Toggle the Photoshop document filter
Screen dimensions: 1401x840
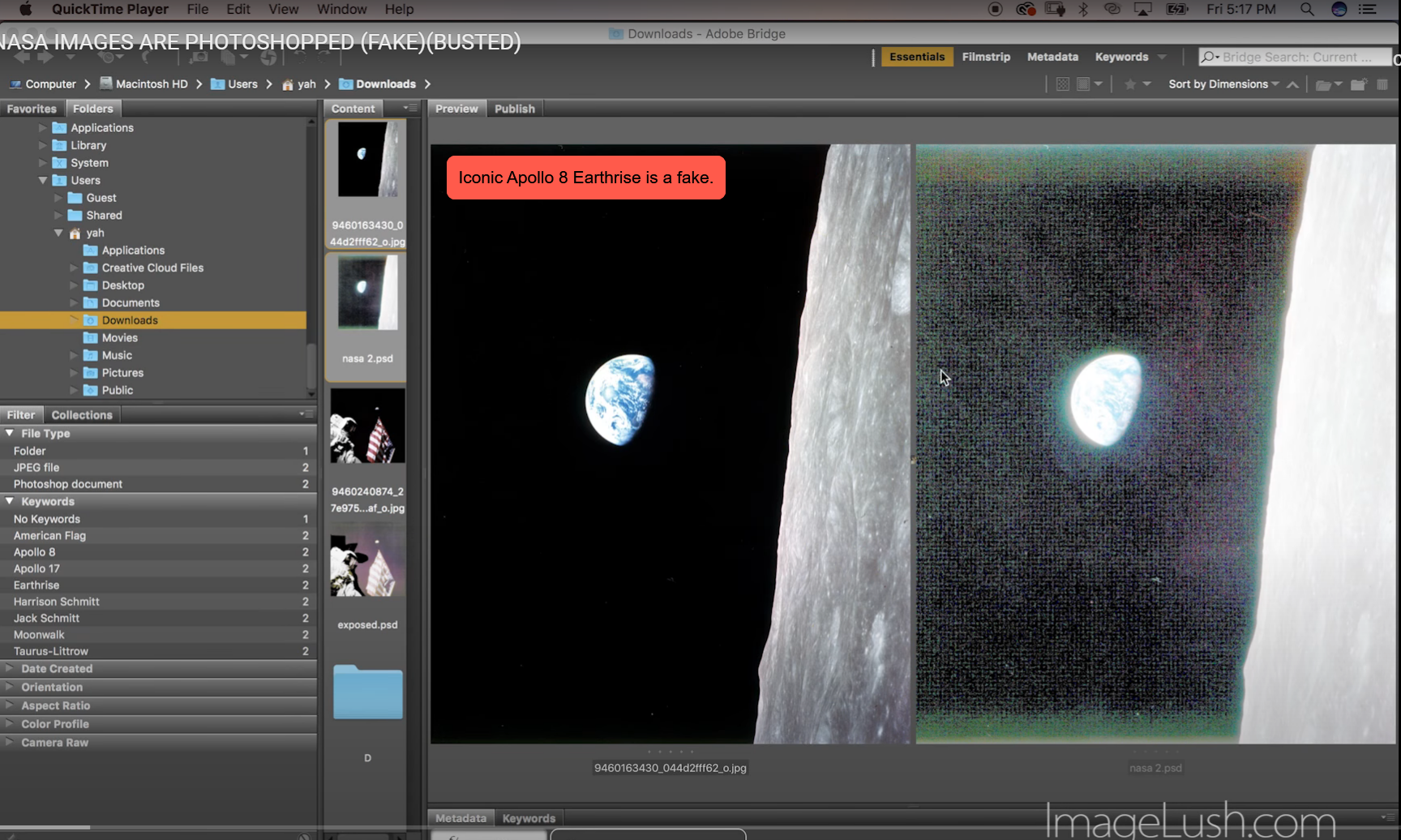pyautogui.click(x=158, y=484)
